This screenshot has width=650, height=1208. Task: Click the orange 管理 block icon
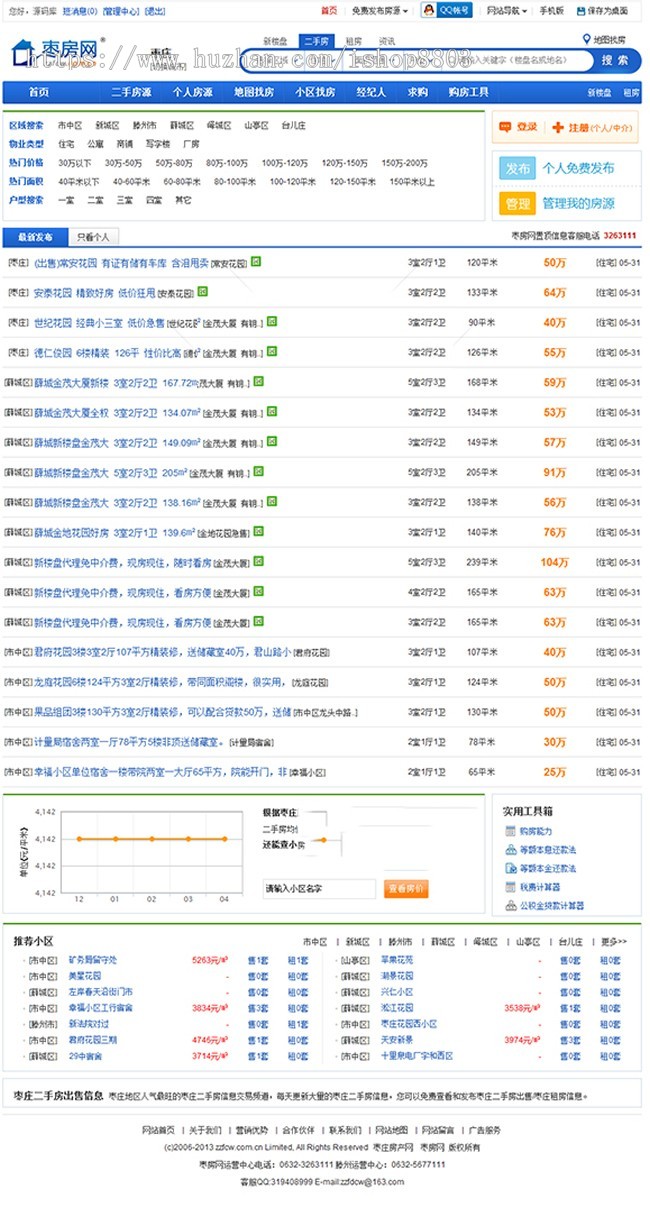pos(517,203)
